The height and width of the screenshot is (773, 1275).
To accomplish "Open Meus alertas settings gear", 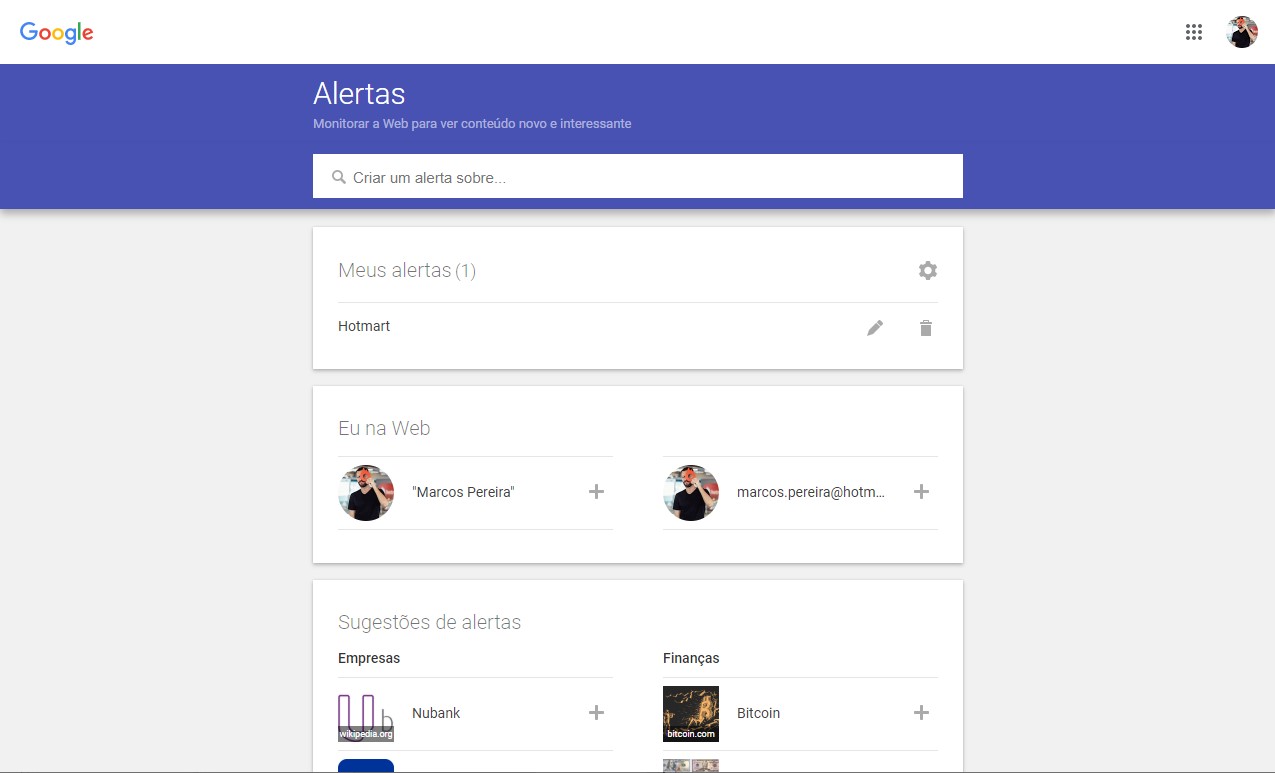I will click(928, 270).
